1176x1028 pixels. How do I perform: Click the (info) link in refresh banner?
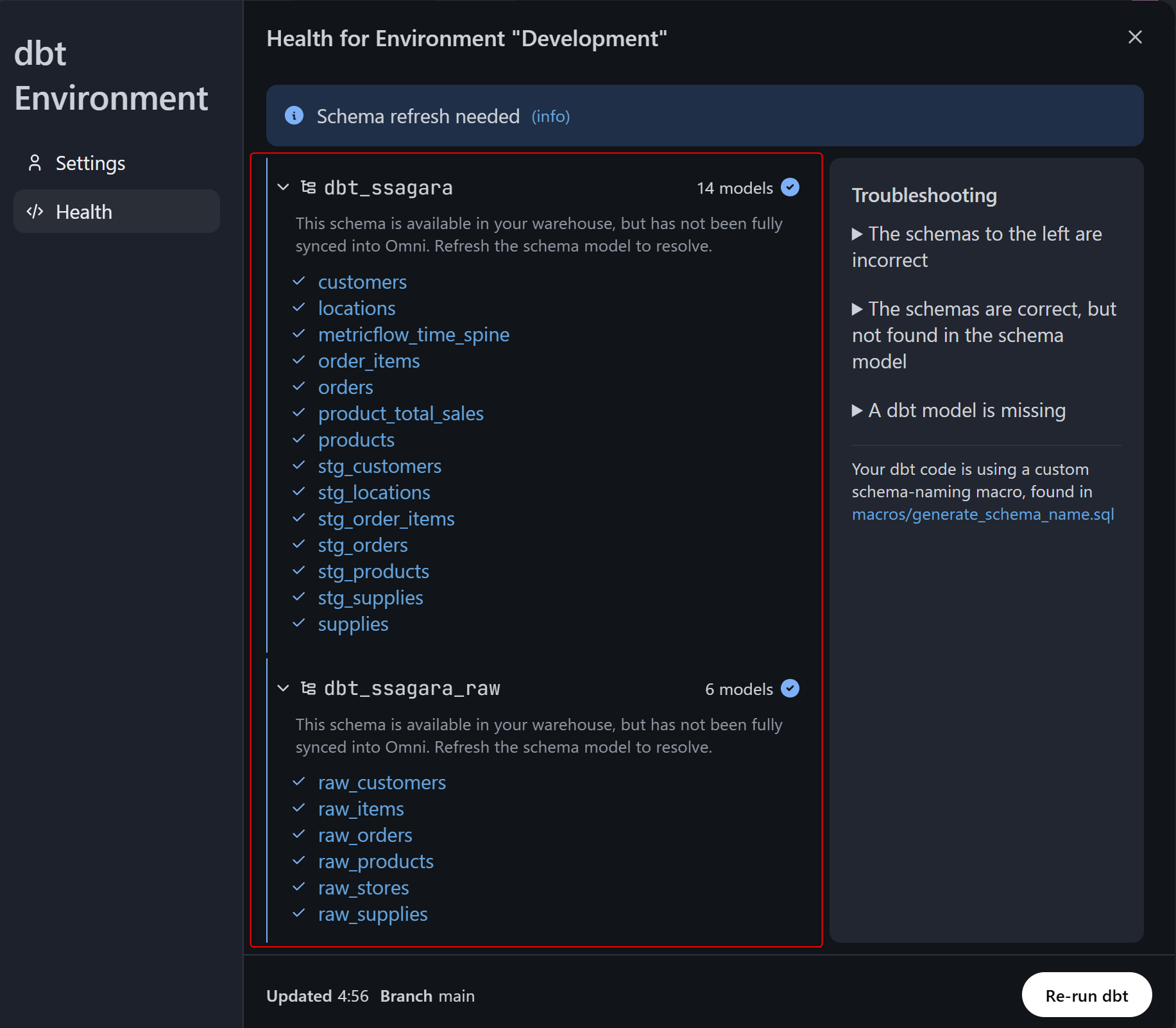[550, 117]
